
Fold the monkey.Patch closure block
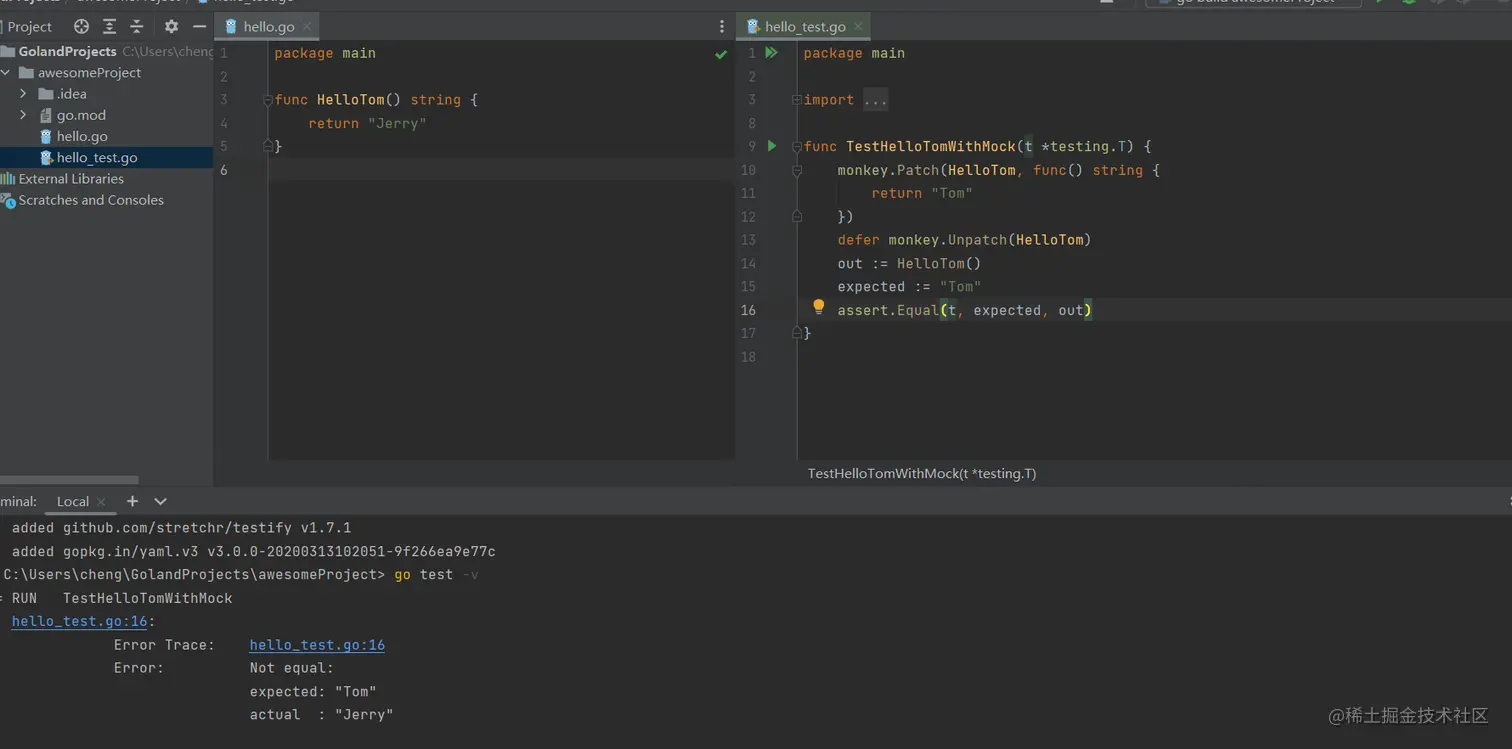coord(797,170)
